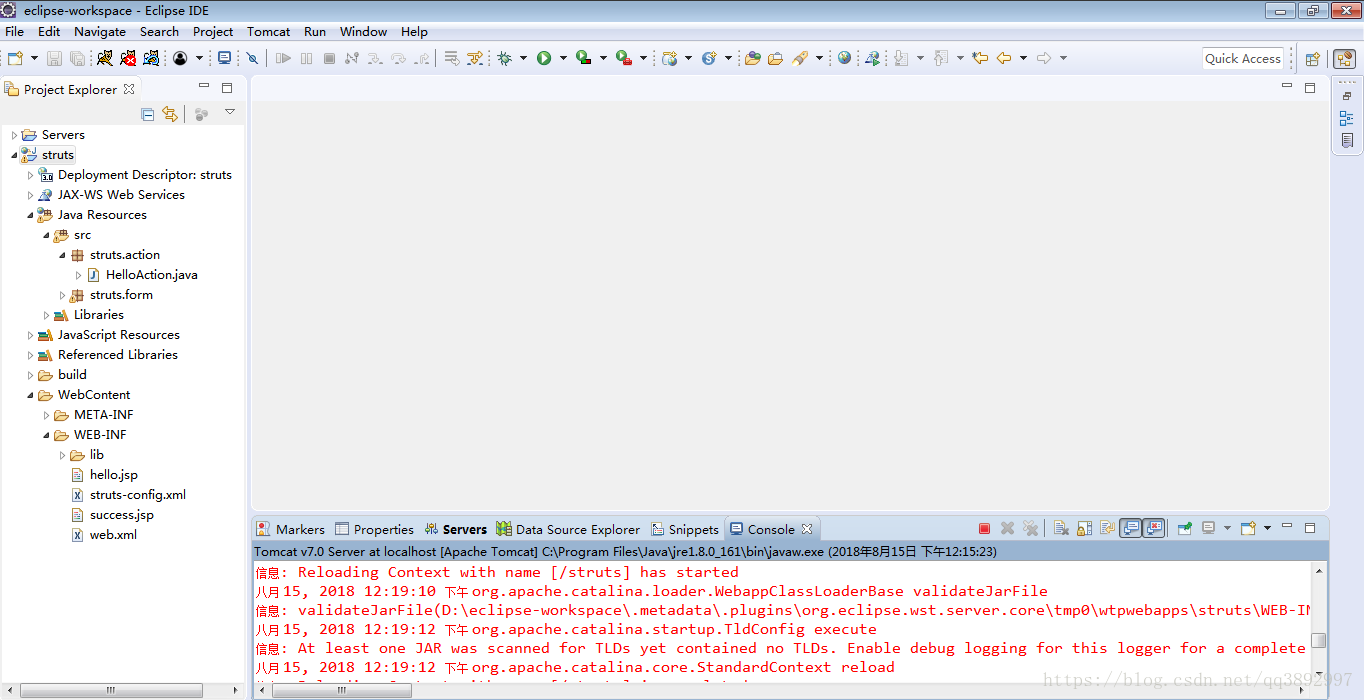Click the Run External Tools icon

coord(624,58)
